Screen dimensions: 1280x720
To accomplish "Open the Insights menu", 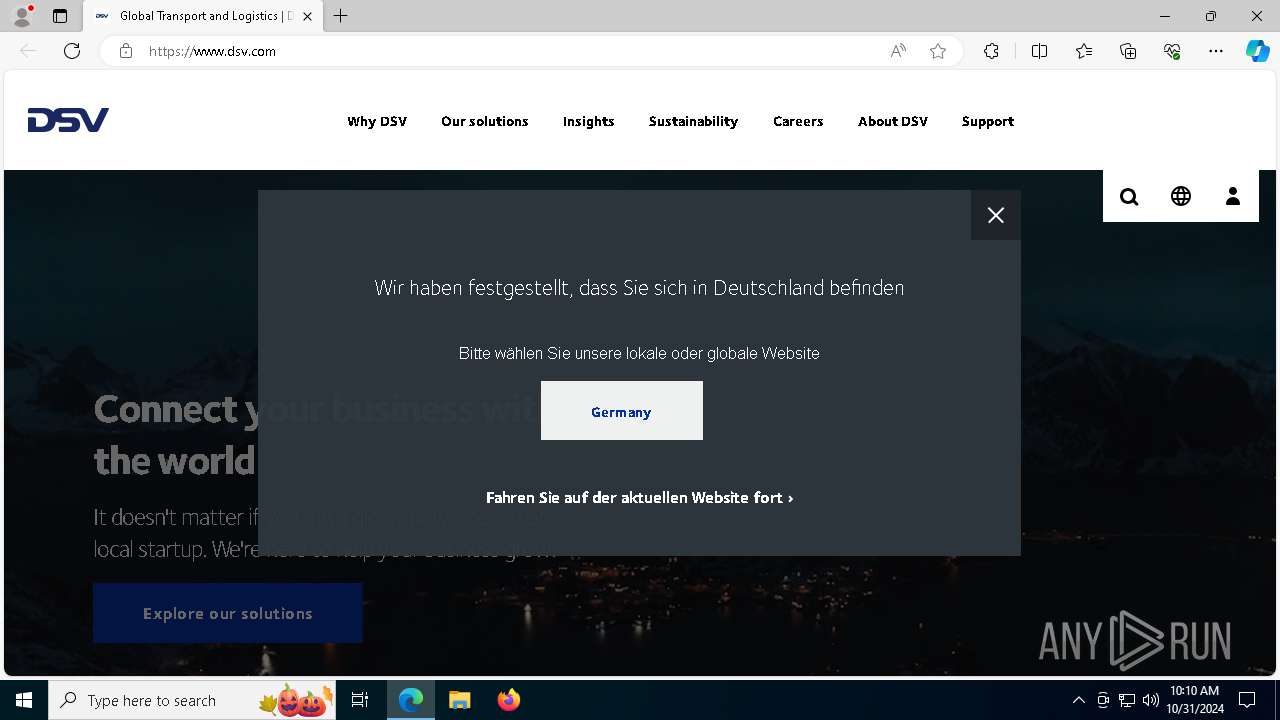I will (x=589, y=121).
